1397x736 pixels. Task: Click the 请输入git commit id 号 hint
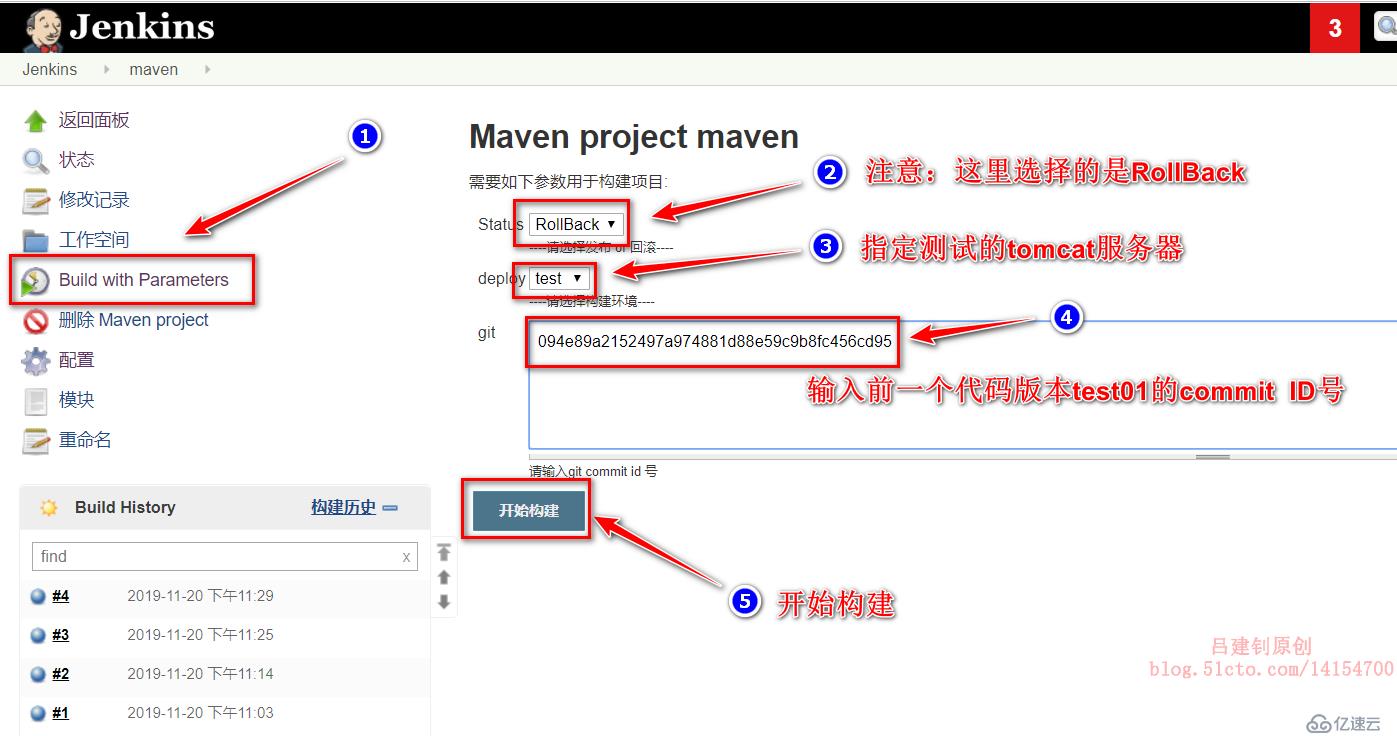coord(593,471)
